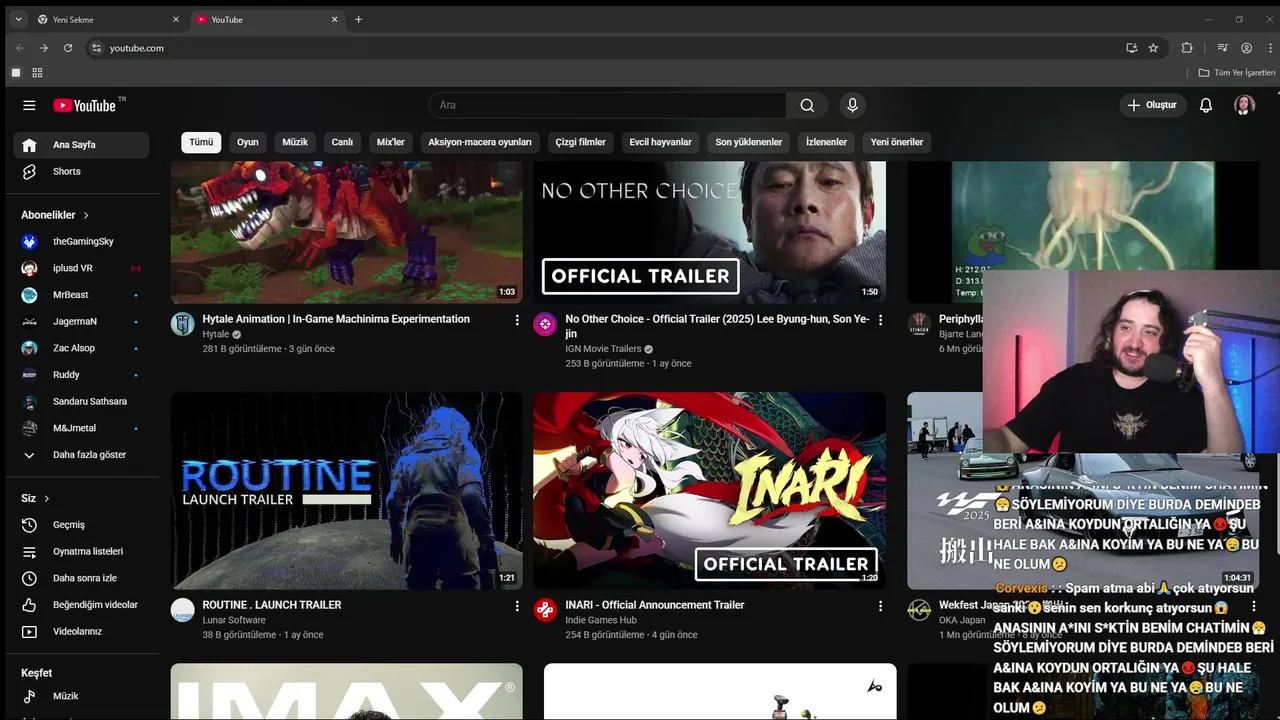
Task: Open iplusd VR channel subscription
Action: [x=81, y=268]
